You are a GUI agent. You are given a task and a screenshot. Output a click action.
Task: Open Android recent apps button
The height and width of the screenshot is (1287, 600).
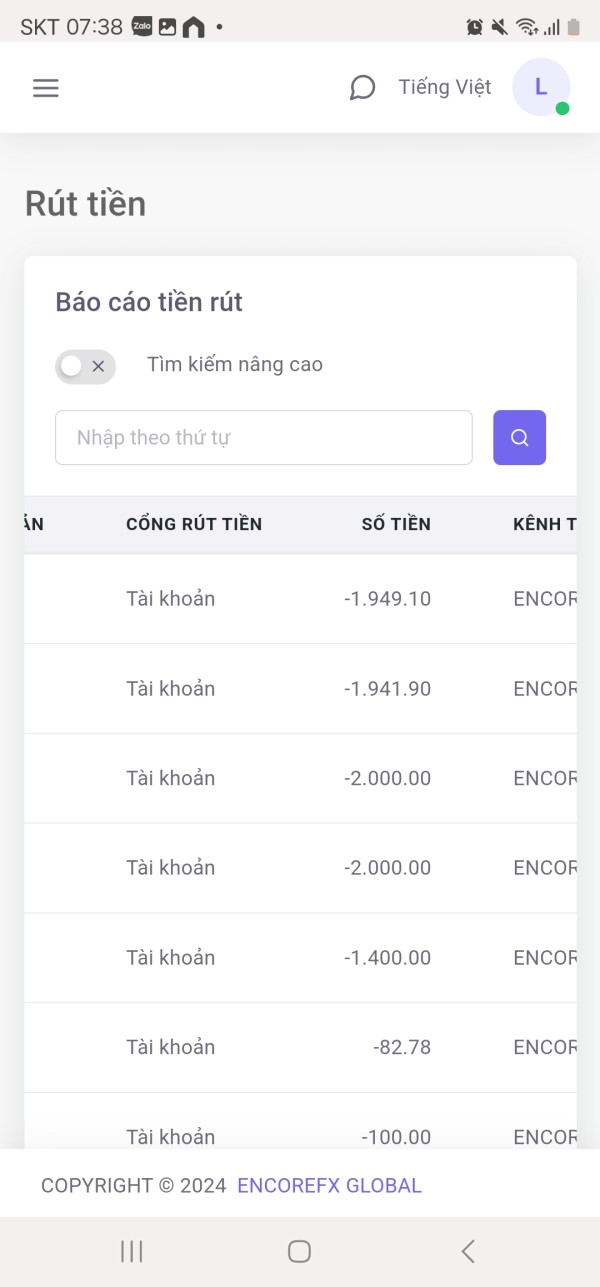tap(131, 1251)
